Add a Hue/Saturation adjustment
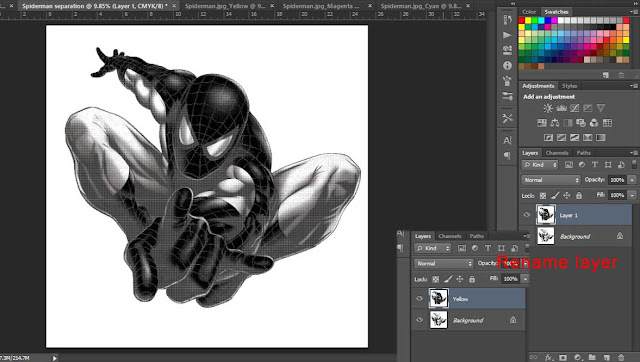Viewport: 640px width, 362px height. 542,123
